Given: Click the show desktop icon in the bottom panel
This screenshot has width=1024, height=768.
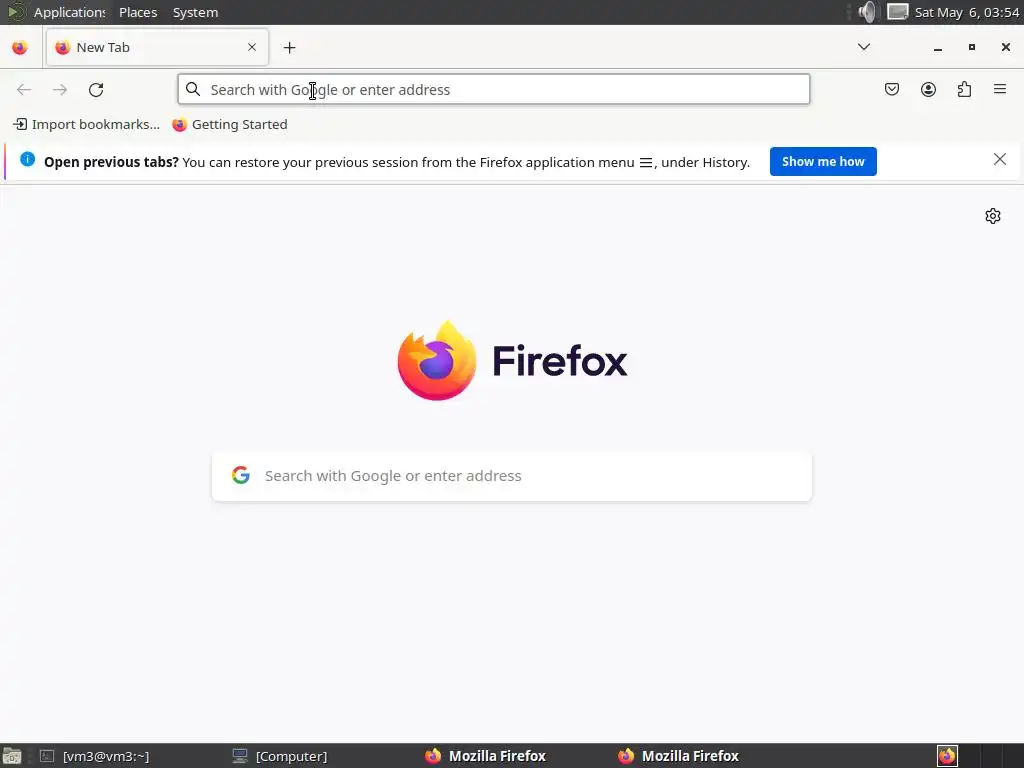Looking at the screenshot, I should [12, 756].
